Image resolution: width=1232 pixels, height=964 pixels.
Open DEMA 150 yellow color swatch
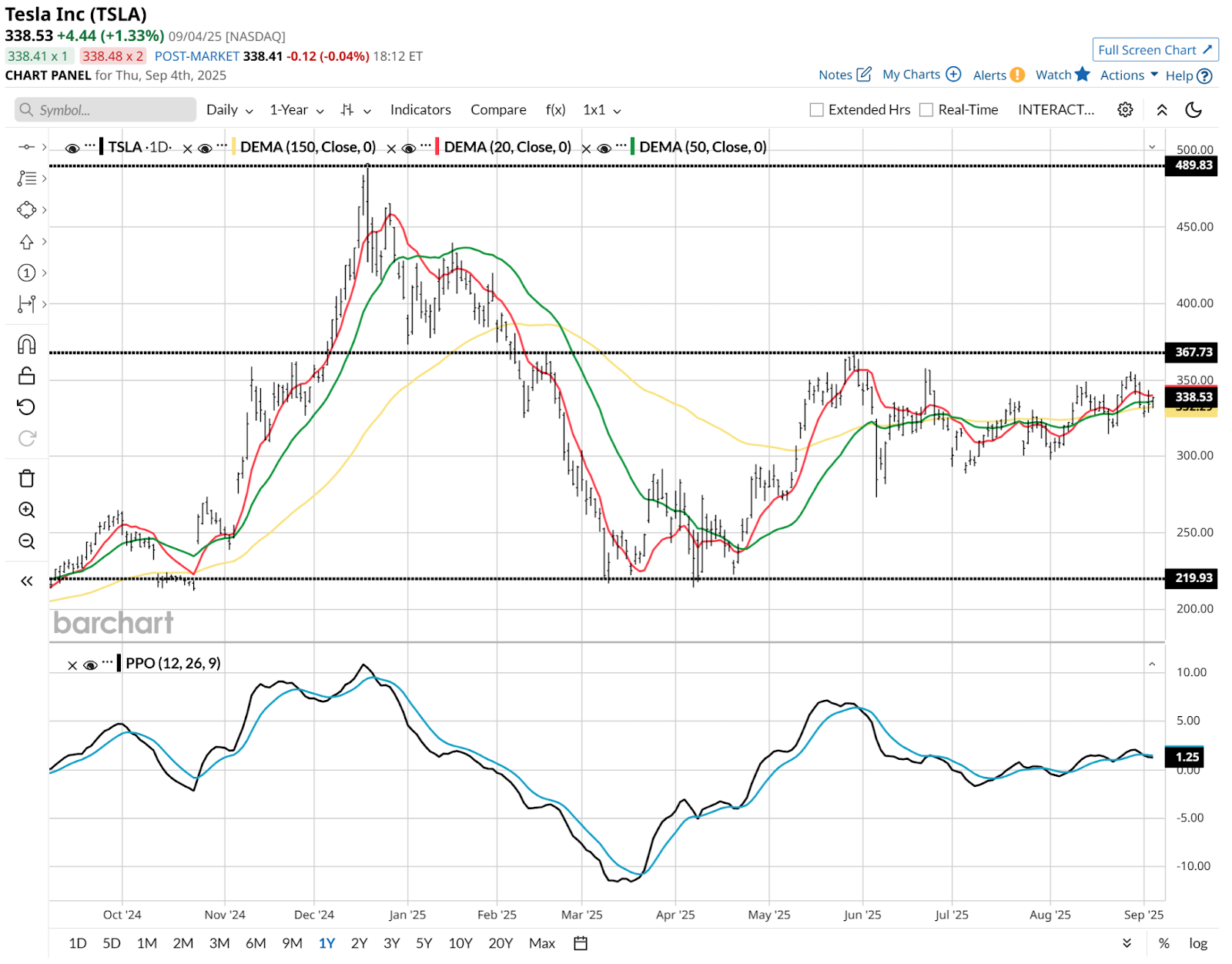(x=234, y=147)
